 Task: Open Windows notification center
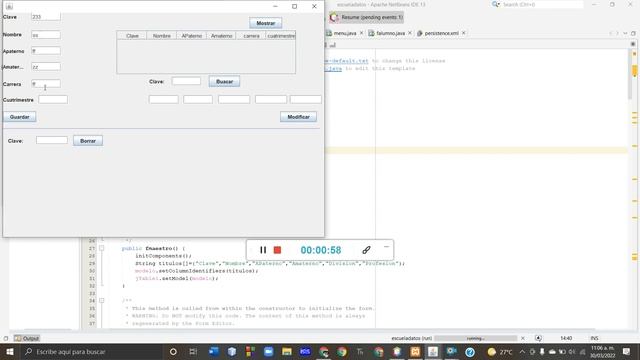coord(627,351)
